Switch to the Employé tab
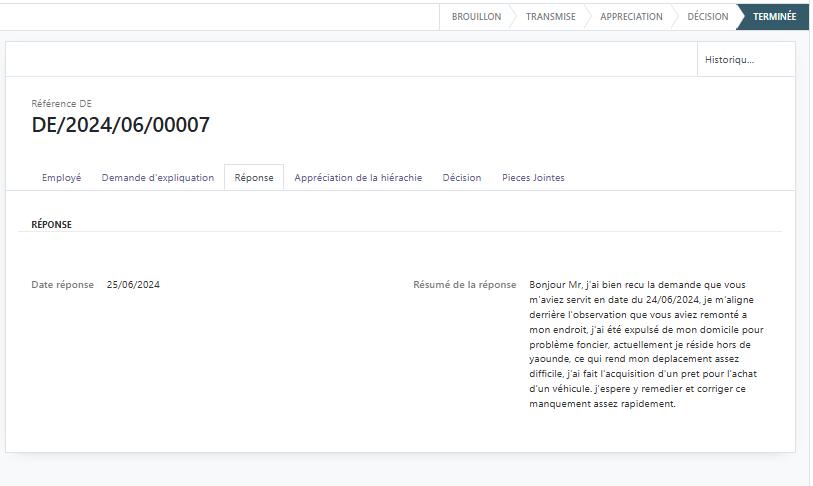This screenshot has height=486, width=813. click(x=62, y=177)
